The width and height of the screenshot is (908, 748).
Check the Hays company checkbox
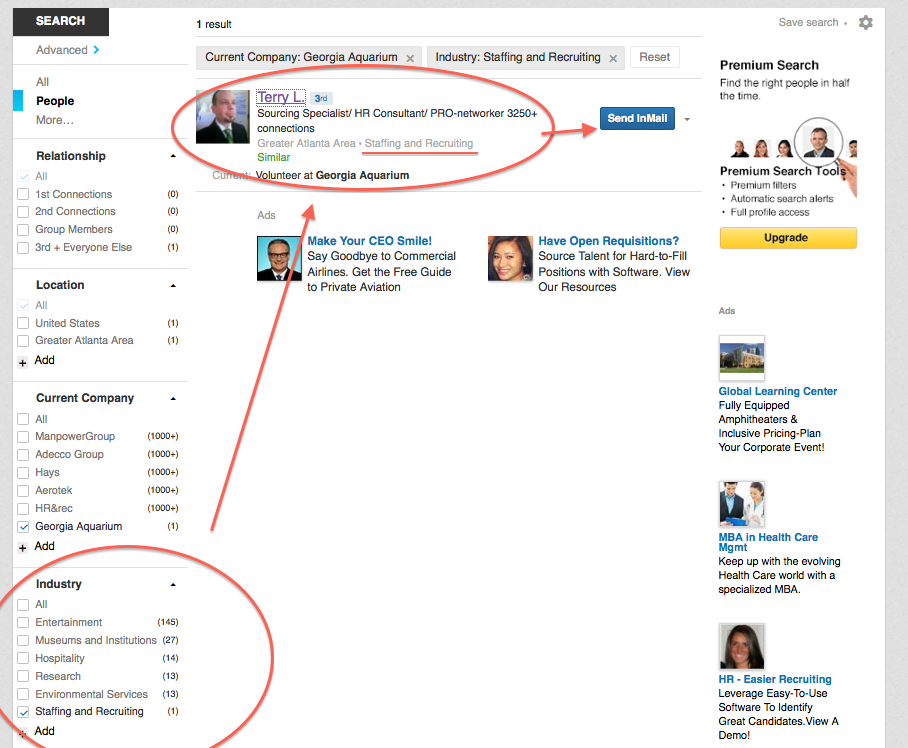point(23,473)
